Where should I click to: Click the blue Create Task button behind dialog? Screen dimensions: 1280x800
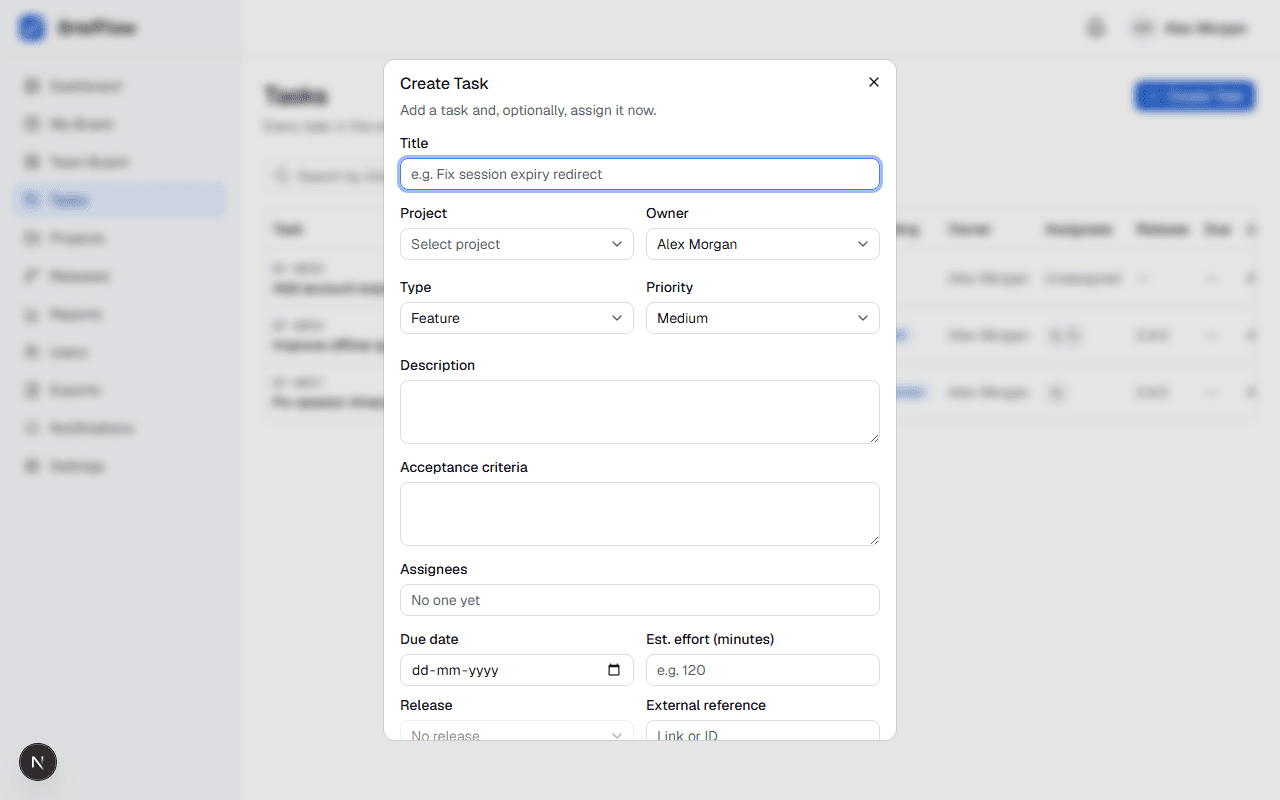pos(1195,96)
